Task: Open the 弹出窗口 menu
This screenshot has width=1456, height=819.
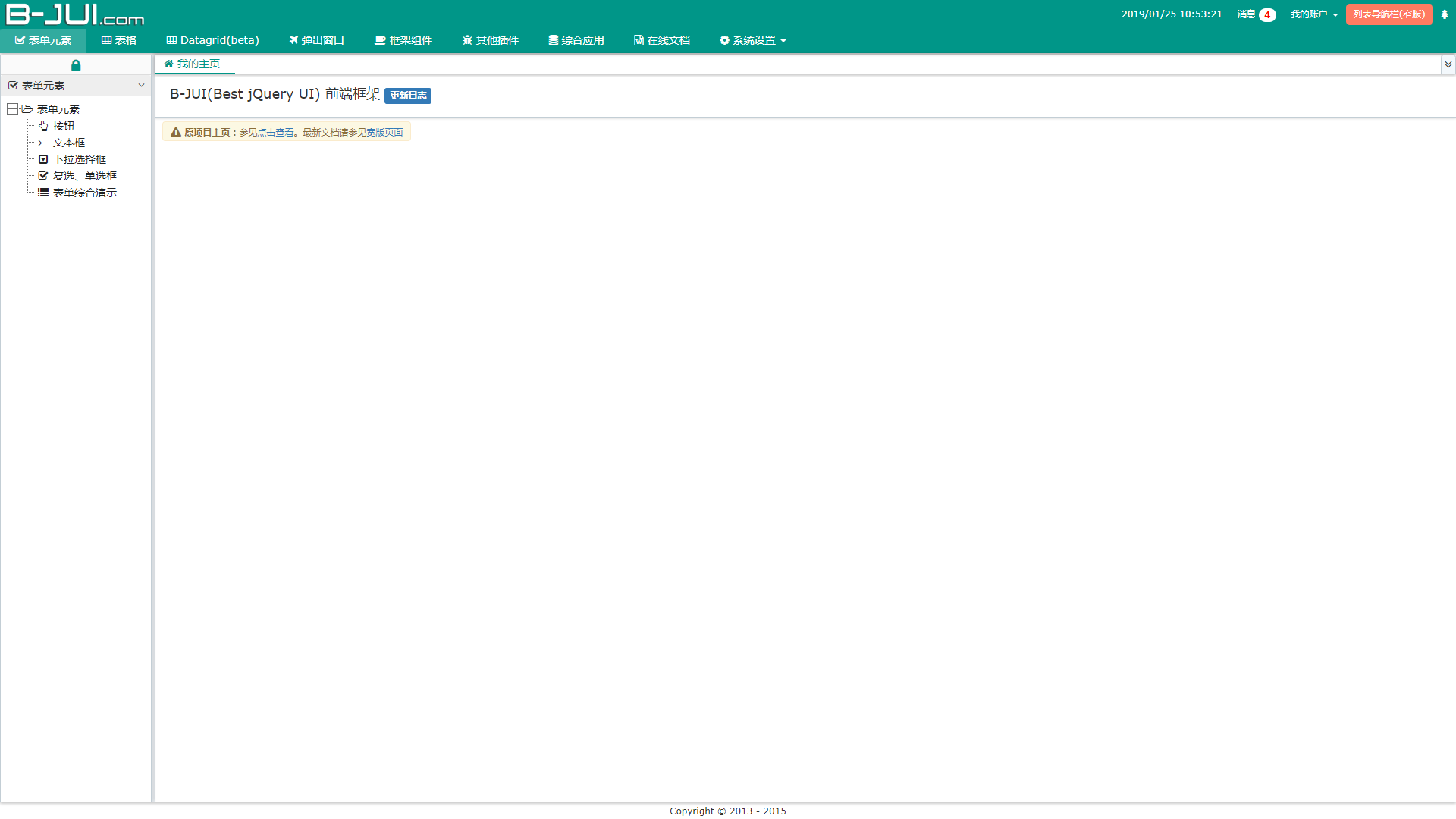Action: (x=317, y=40)
